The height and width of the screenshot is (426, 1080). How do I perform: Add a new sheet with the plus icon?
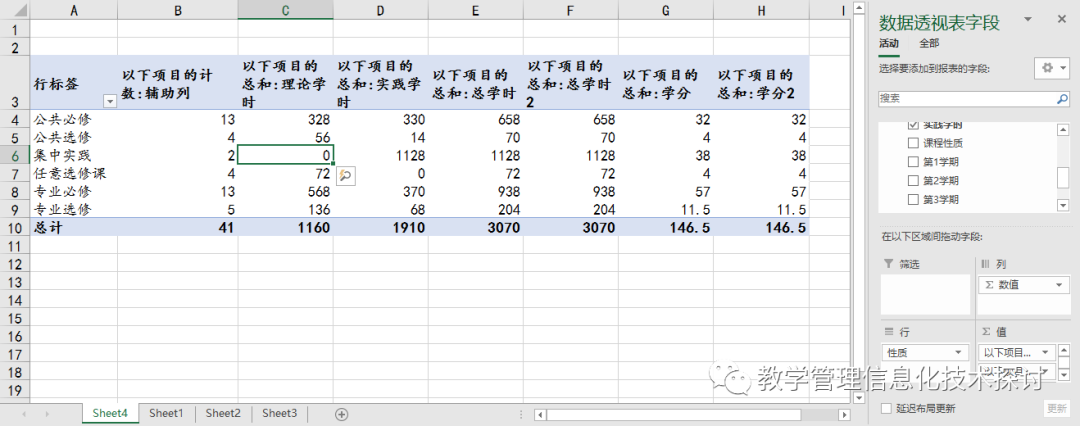click(x=341, y=414)
